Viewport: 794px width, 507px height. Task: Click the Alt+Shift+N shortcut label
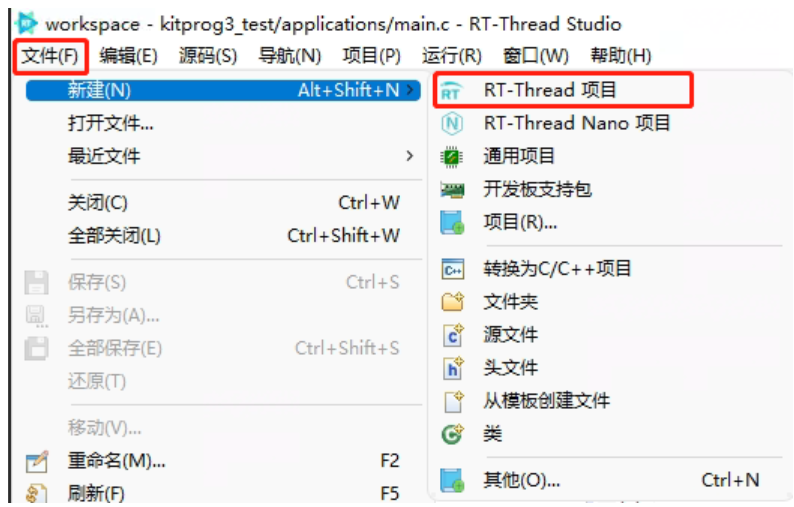[348, 90]
